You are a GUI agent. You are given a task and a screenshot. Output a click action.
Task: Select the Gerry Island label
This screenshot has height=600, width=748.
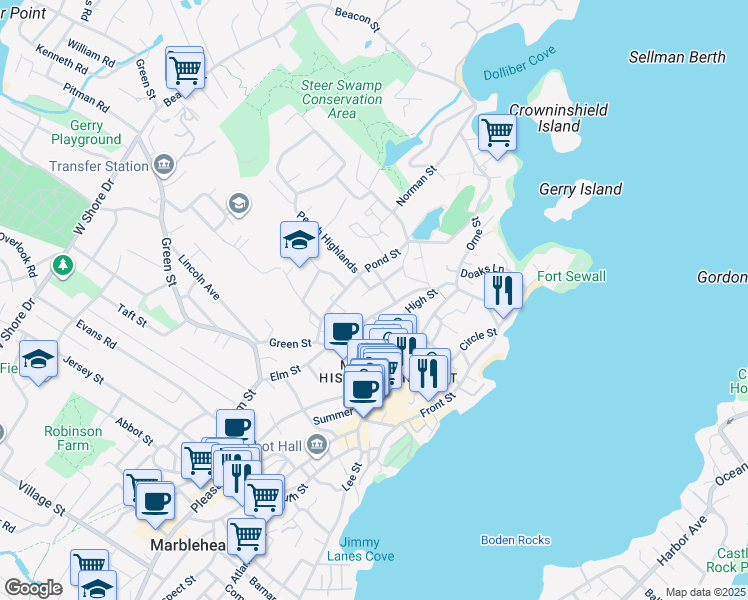(x=580, y=189)
